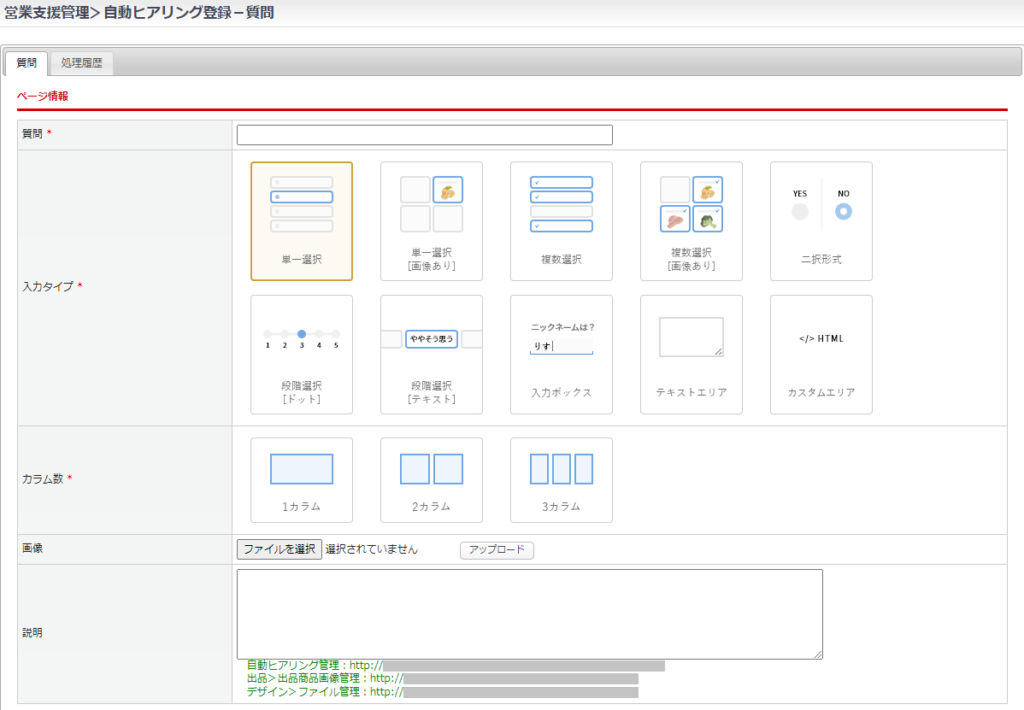1024x710 pixels.
Task: Choose the カスタムエリア HTML tile
Action: click(821, 354)
